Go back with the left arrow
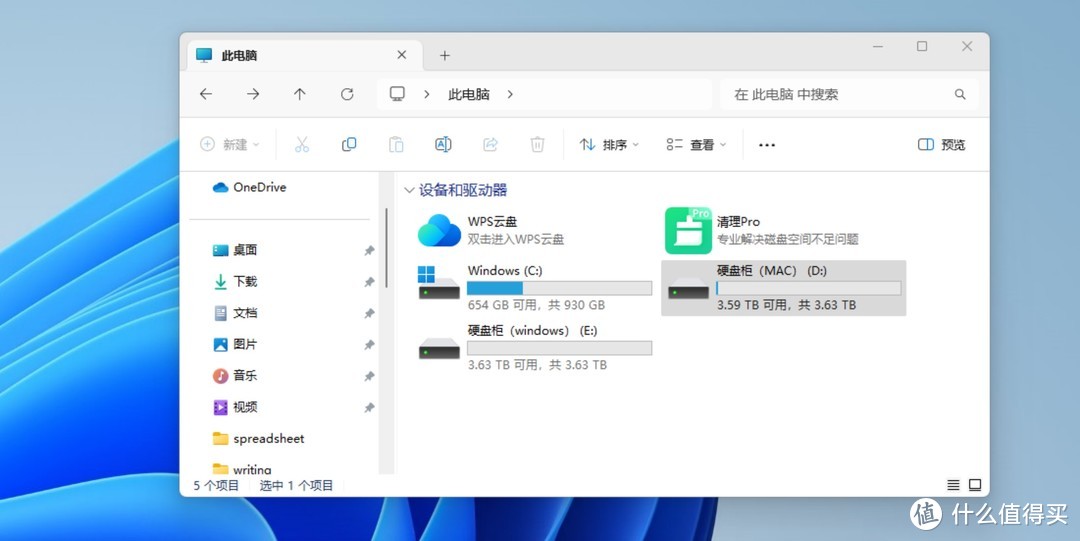1080x541 pixels. (206, 94)
